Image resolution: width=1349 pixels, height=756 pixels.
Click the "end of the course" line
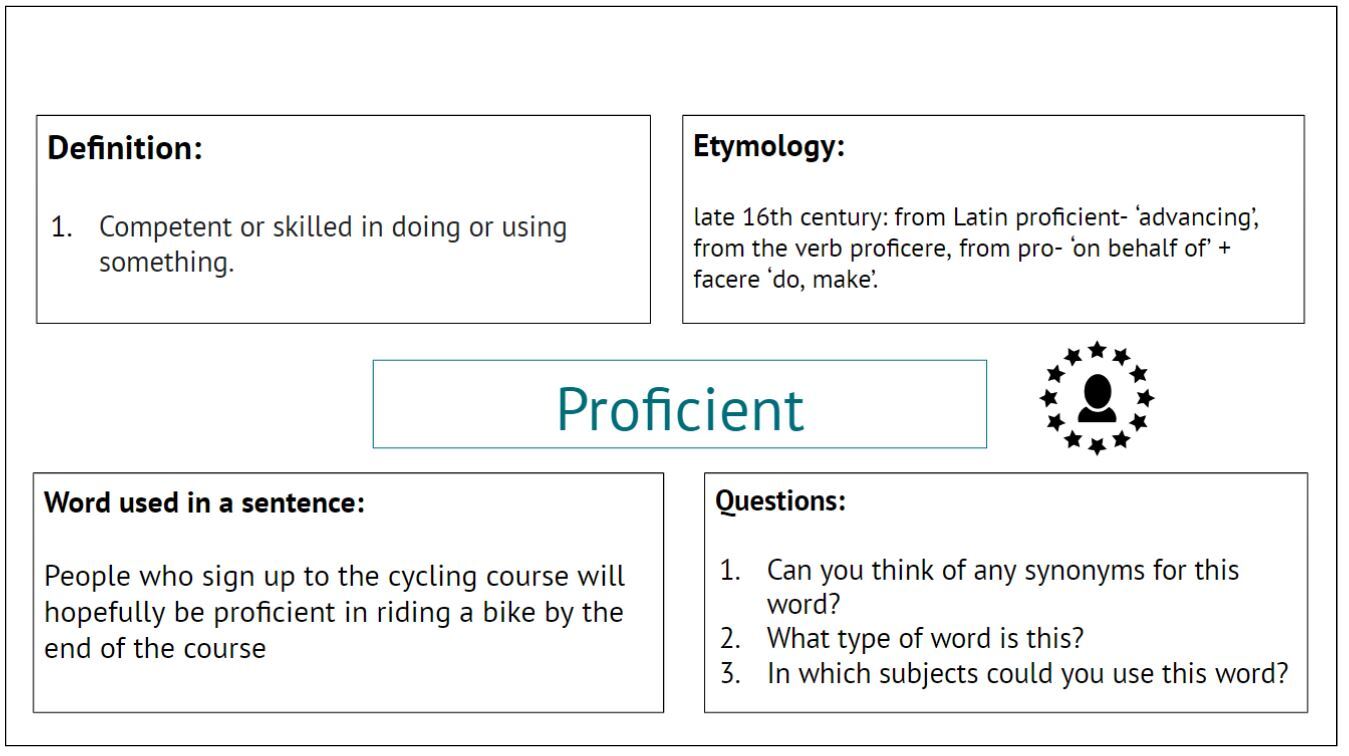coord(155,648)
